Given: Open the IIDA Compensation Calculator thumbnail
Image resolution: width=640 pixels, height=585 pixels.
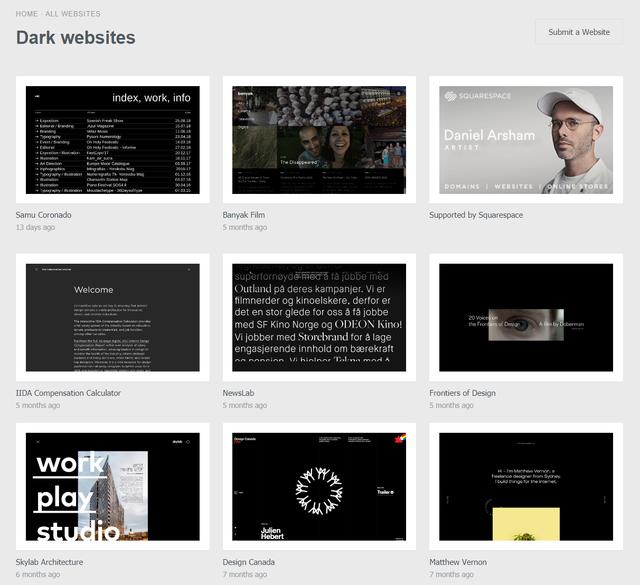Looking at the screenshot, I should pyautogui.click(x=112, y=317).
